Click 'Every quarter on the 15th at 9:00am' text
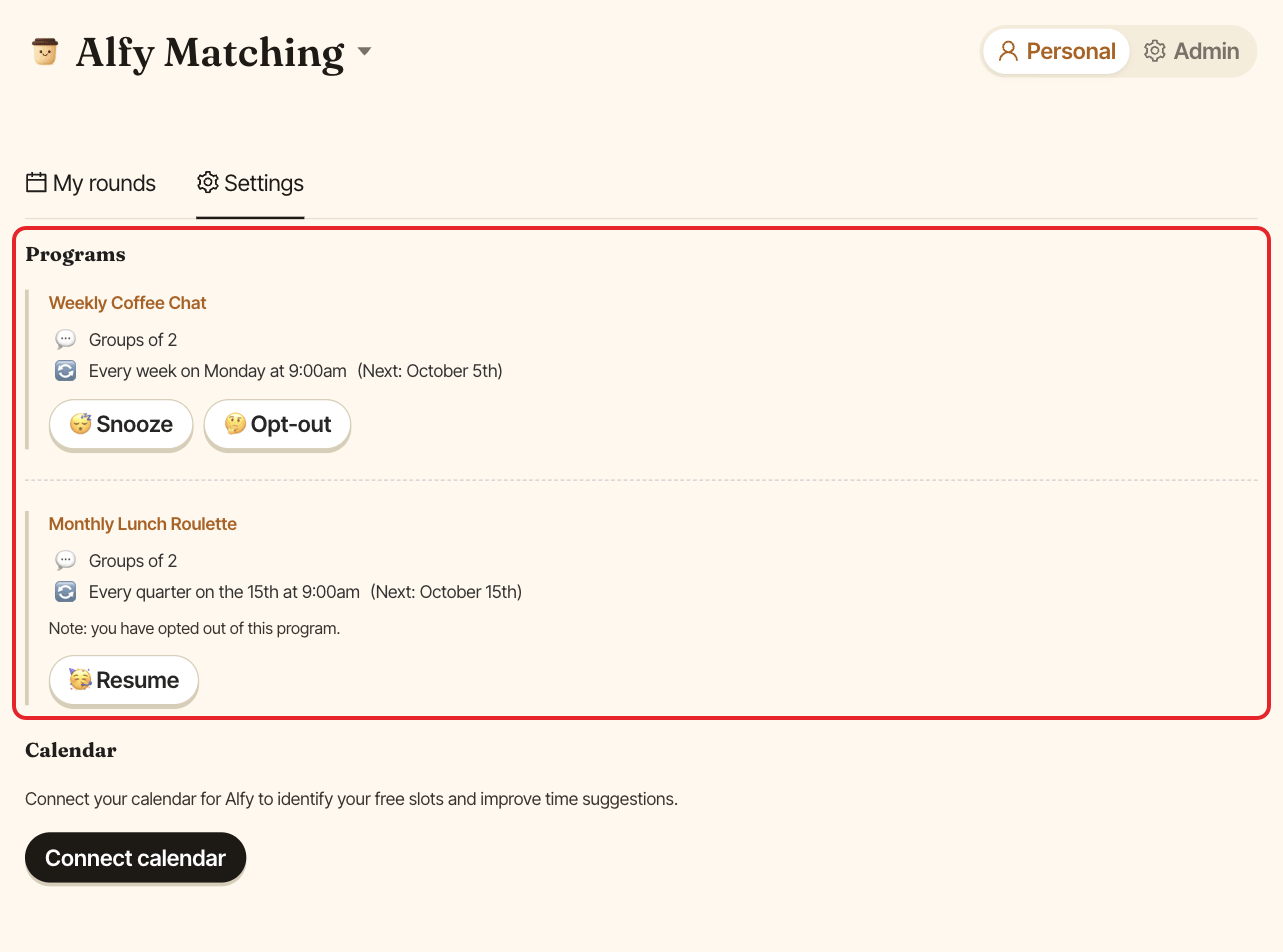Image resolution: width=1283 pixels, height=952 pixels. pyautogui.click(x=224, y=592)
